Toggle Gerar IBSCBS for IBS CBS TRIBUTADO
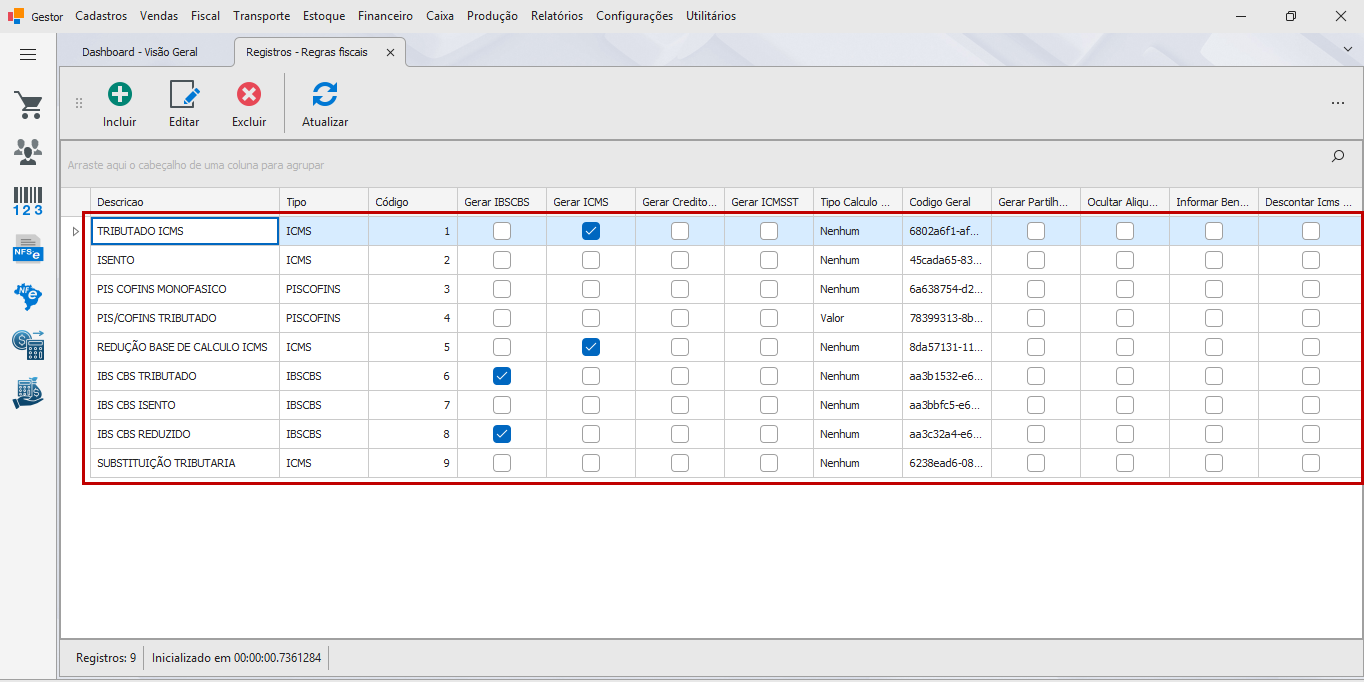 502,376
